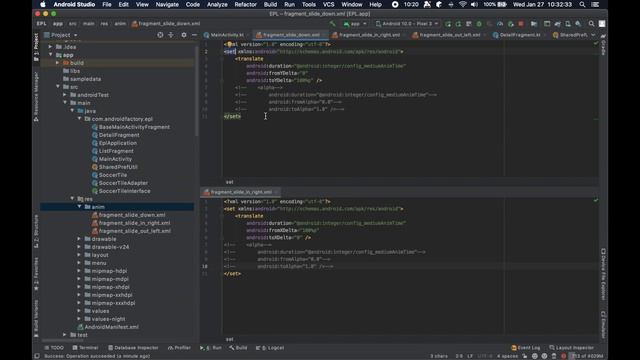Screen dimensions: 640x360
Task: Click the Make Project hammer icon
Action: (x=333, y=24)
